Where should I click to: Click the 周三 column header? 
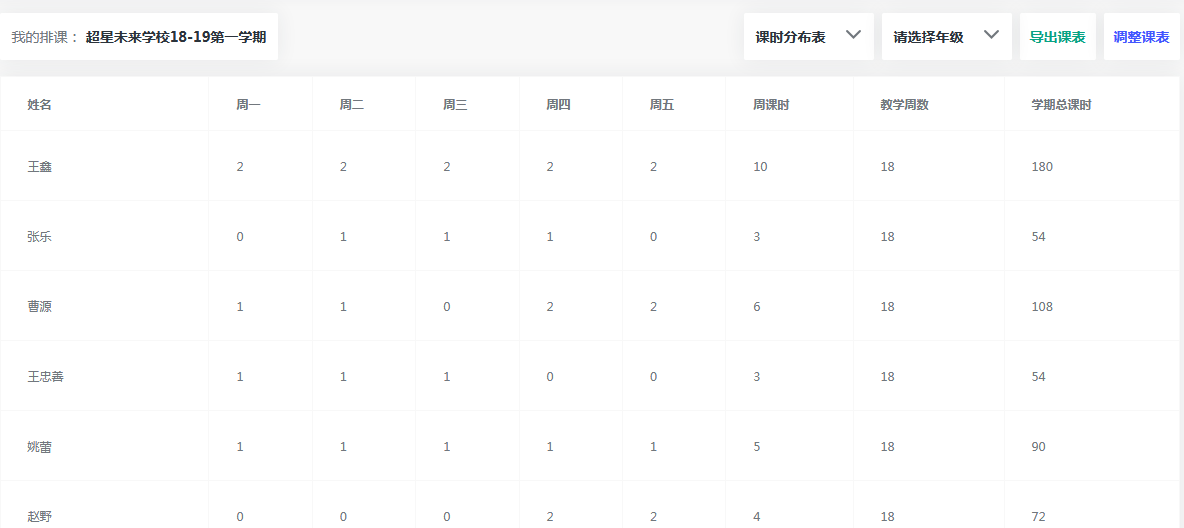point(455,105)
